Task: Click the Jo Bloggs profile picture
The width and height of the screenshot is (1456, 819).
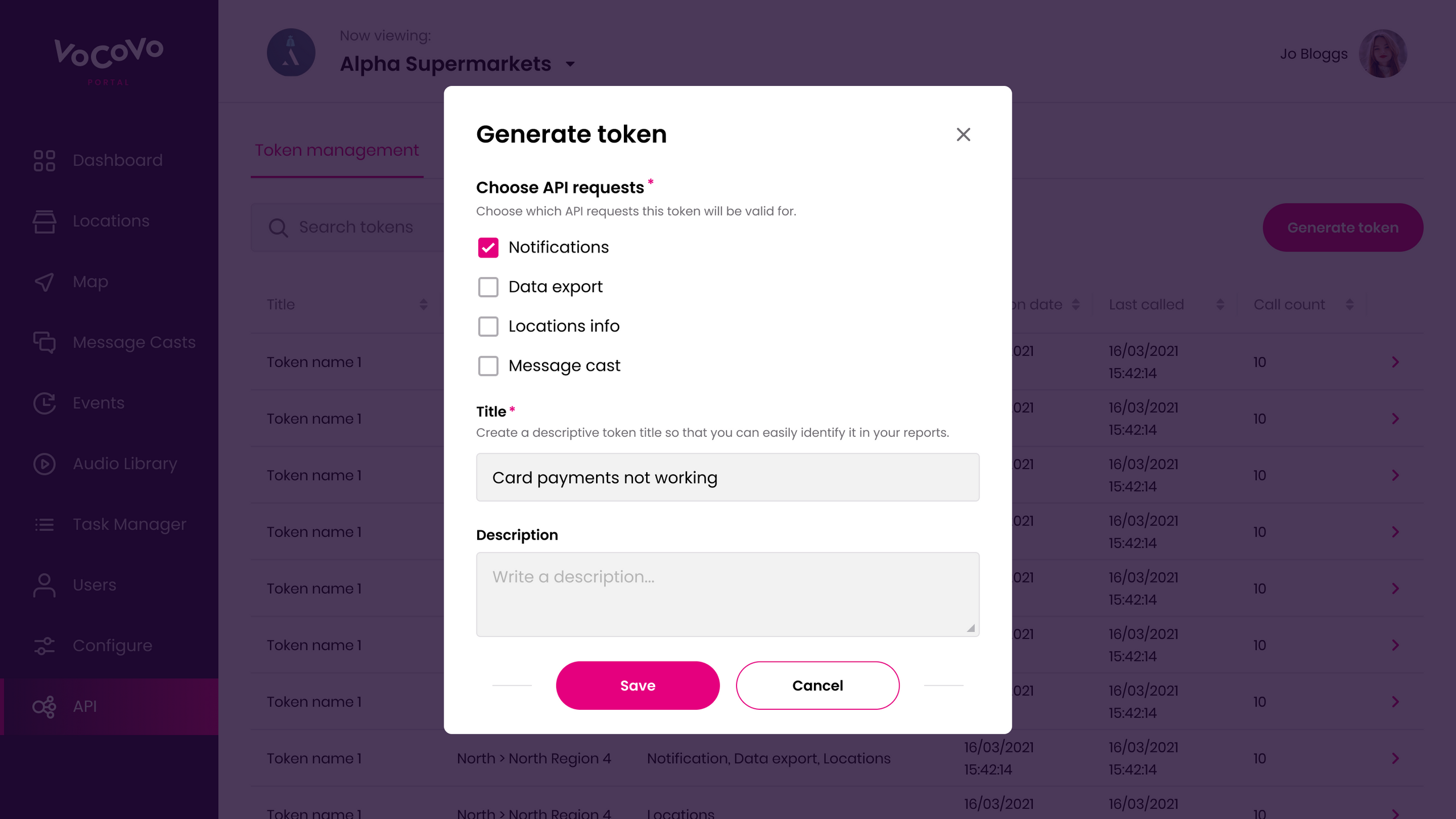Action: tap(1384, 53)
